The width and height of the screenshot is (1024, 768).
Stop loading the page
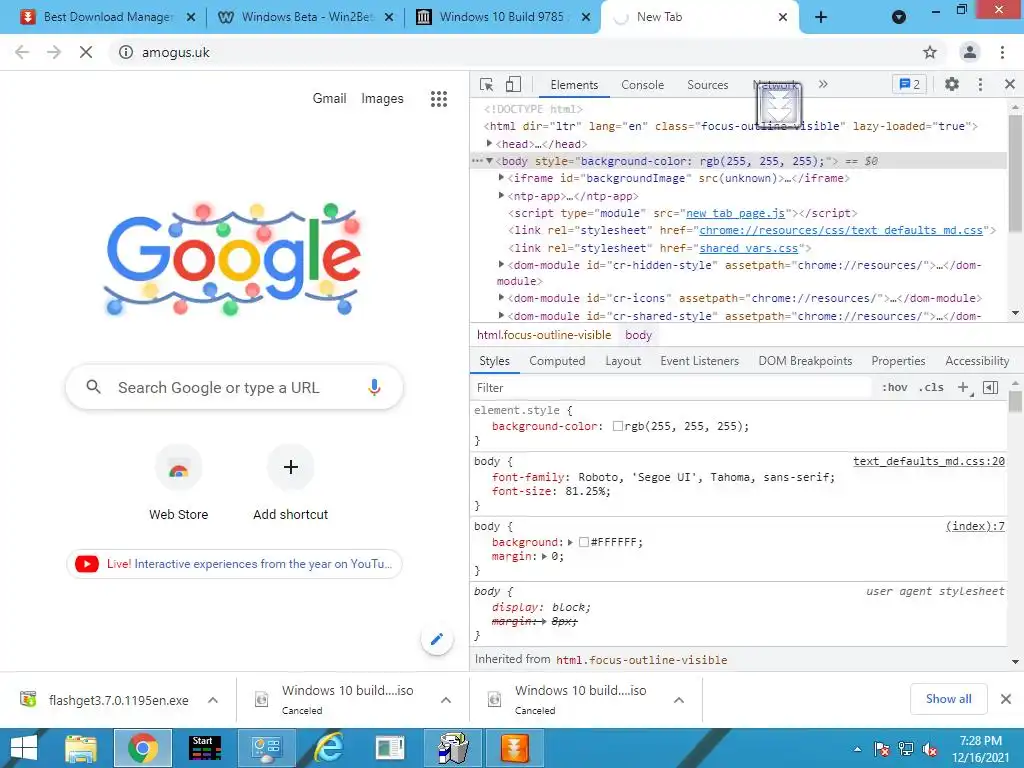pyautogui.click(x=86, y=52)
